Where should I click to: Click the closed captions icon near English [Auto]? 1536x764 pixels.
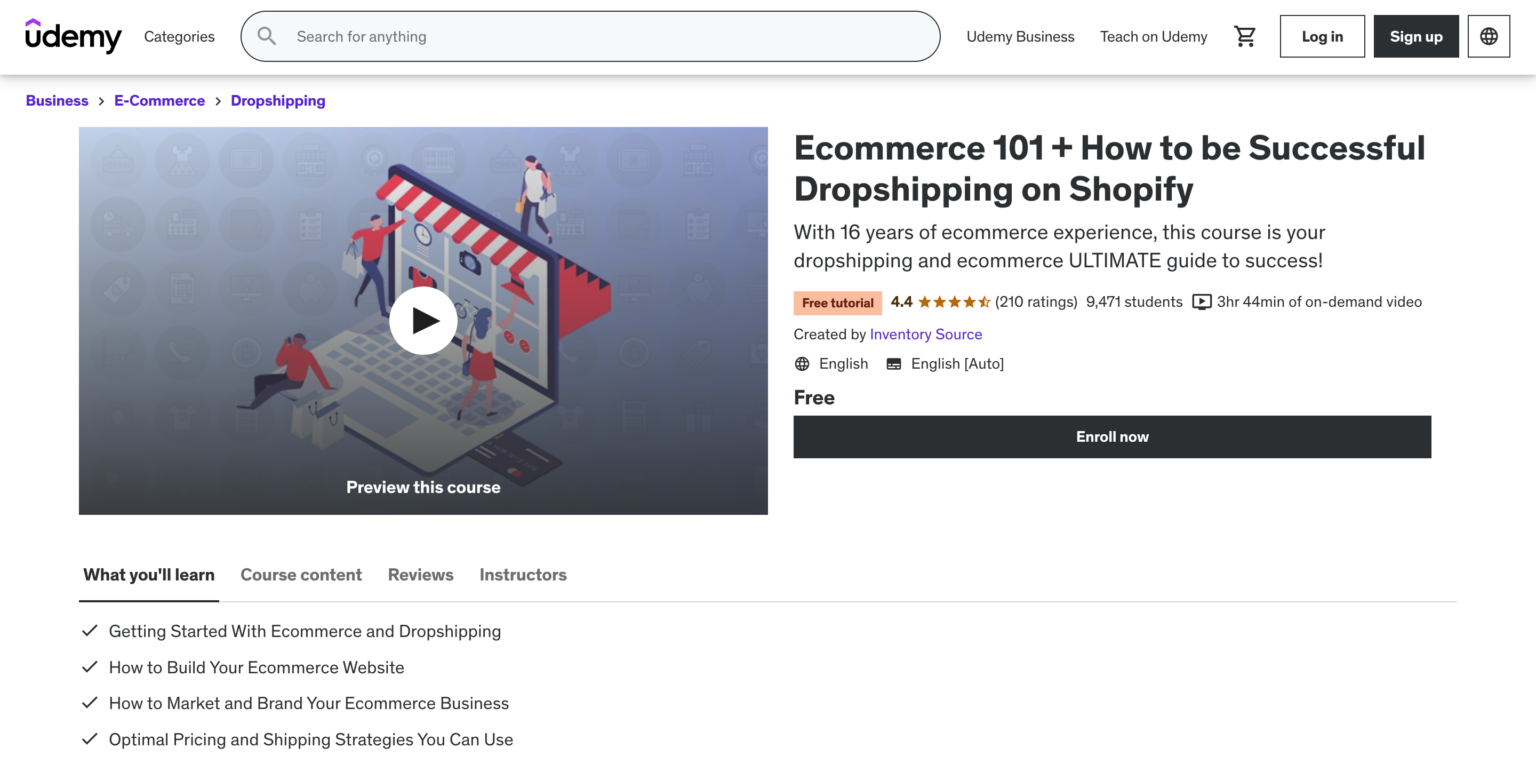[893, 363]
